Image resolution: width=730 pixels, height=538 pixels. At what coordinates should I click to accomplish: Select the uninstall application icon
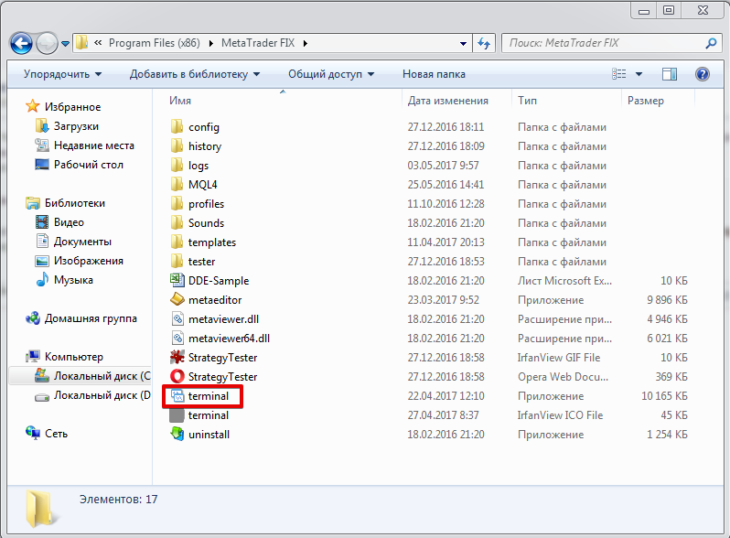(x=177, y=434)
